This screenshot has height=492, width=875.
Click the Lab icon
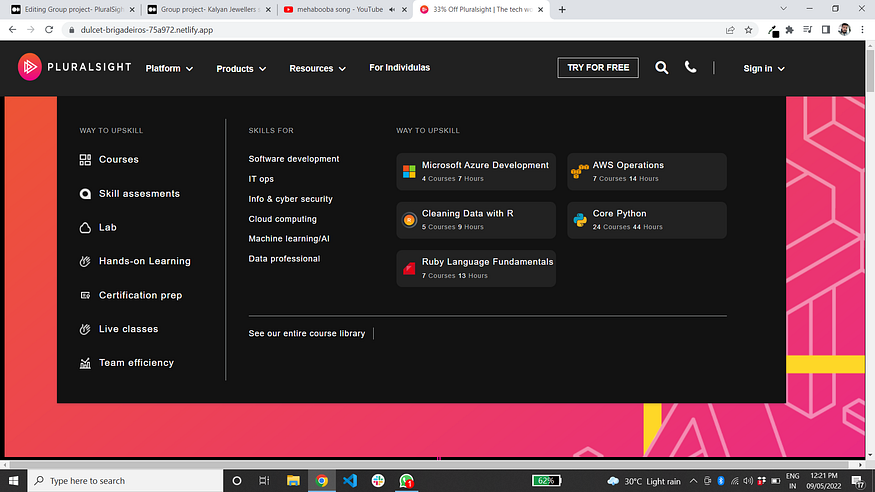85,228
